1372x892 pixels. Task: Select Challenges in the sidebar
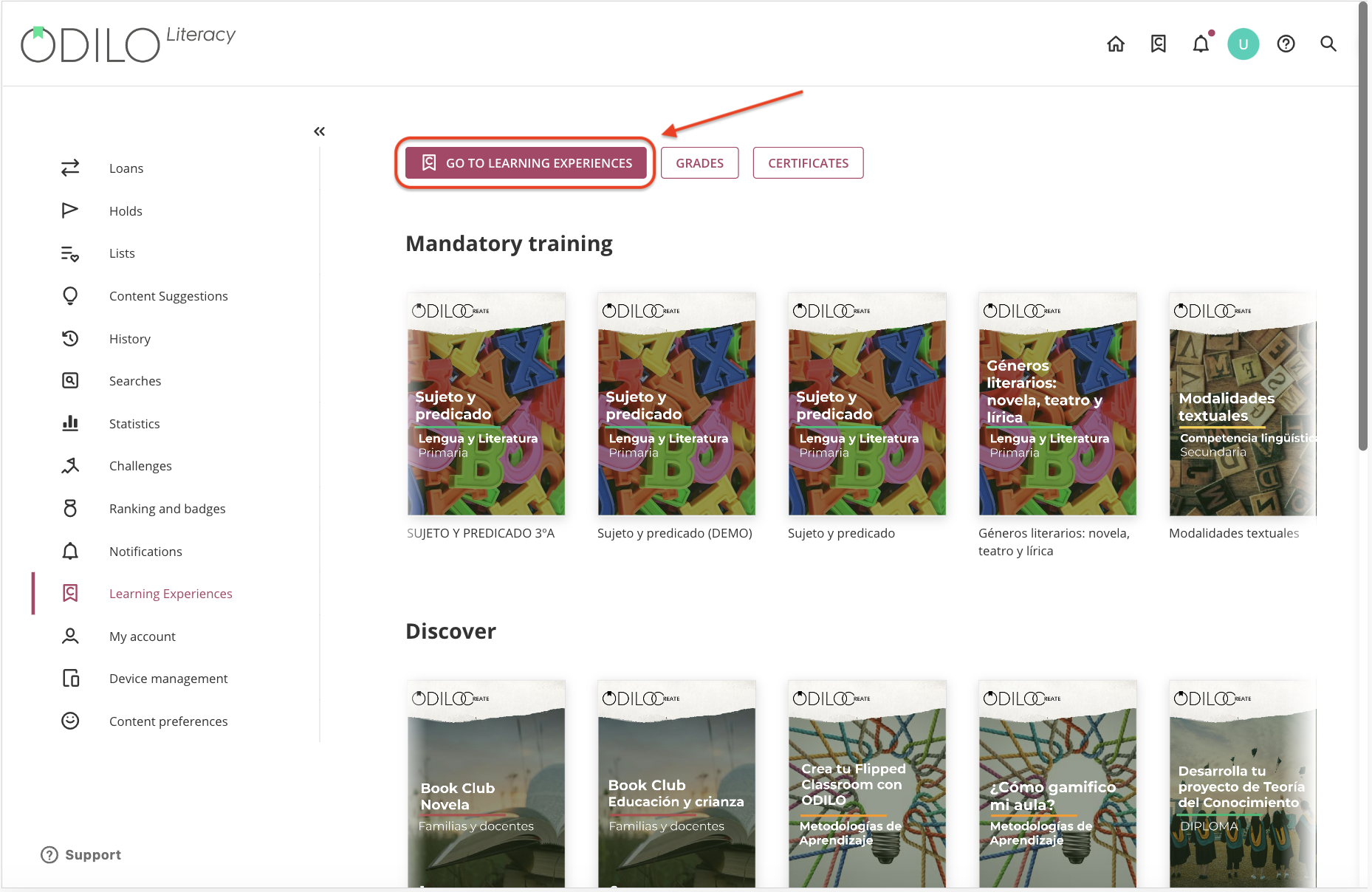(x=140, y=466)
